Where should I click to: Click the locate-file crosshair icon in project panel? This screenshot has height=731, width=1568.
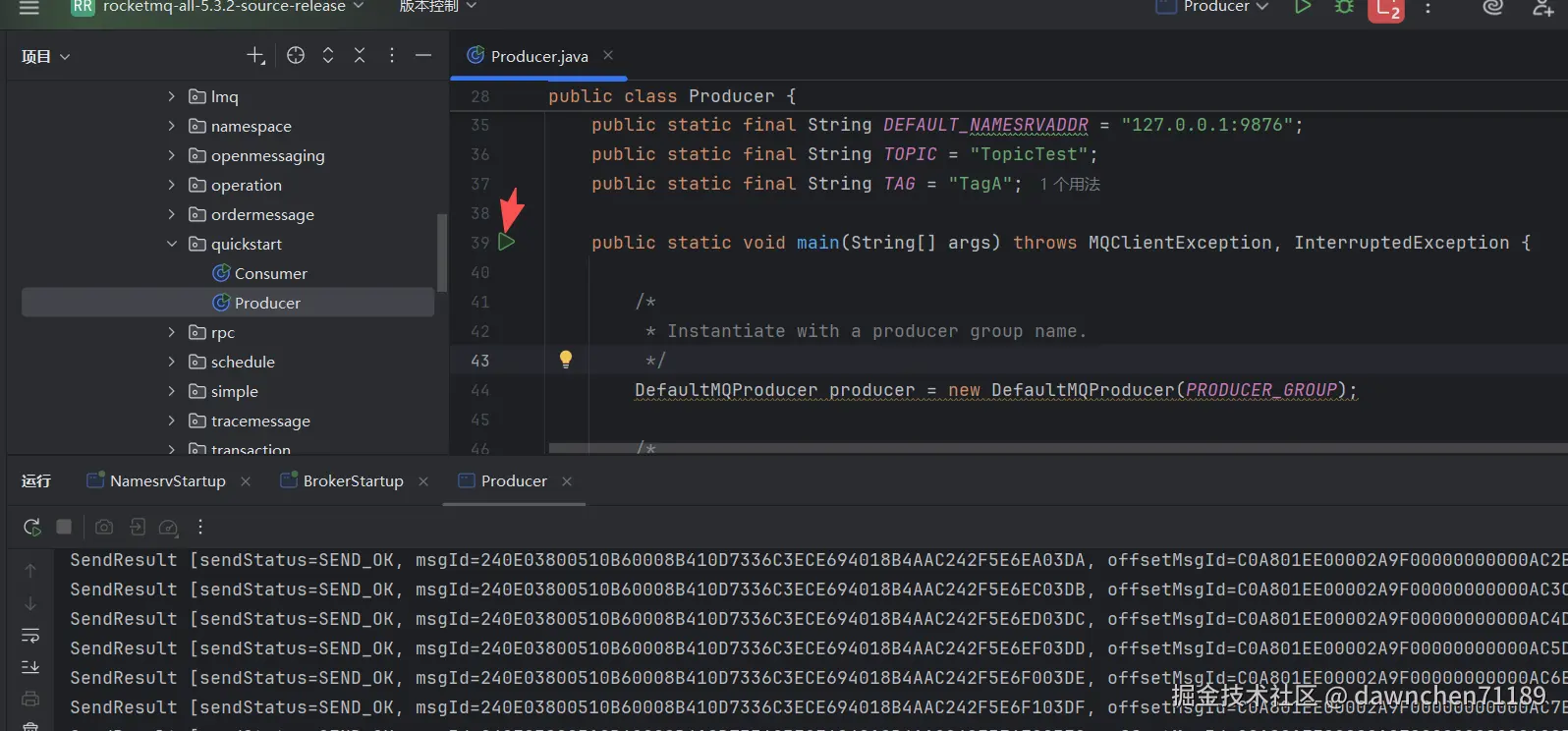point(296,56)
